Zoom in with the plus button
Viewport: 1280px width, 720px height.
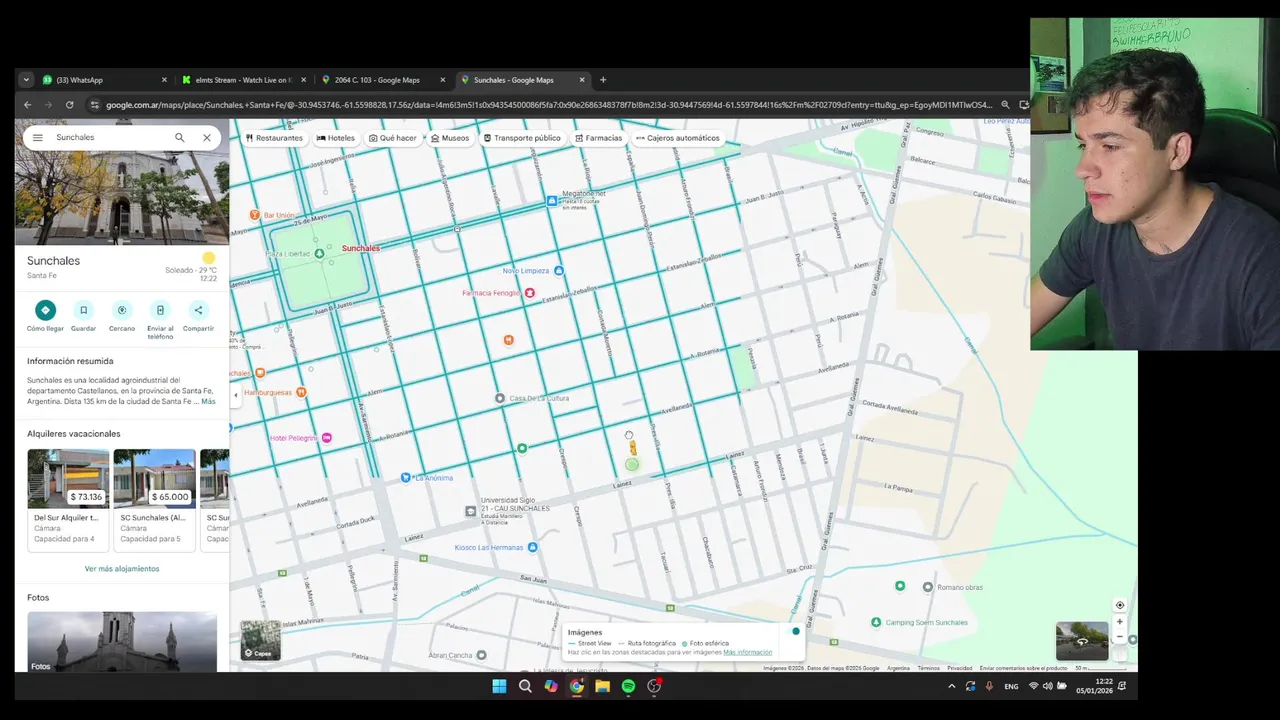tap(1120, 622)
